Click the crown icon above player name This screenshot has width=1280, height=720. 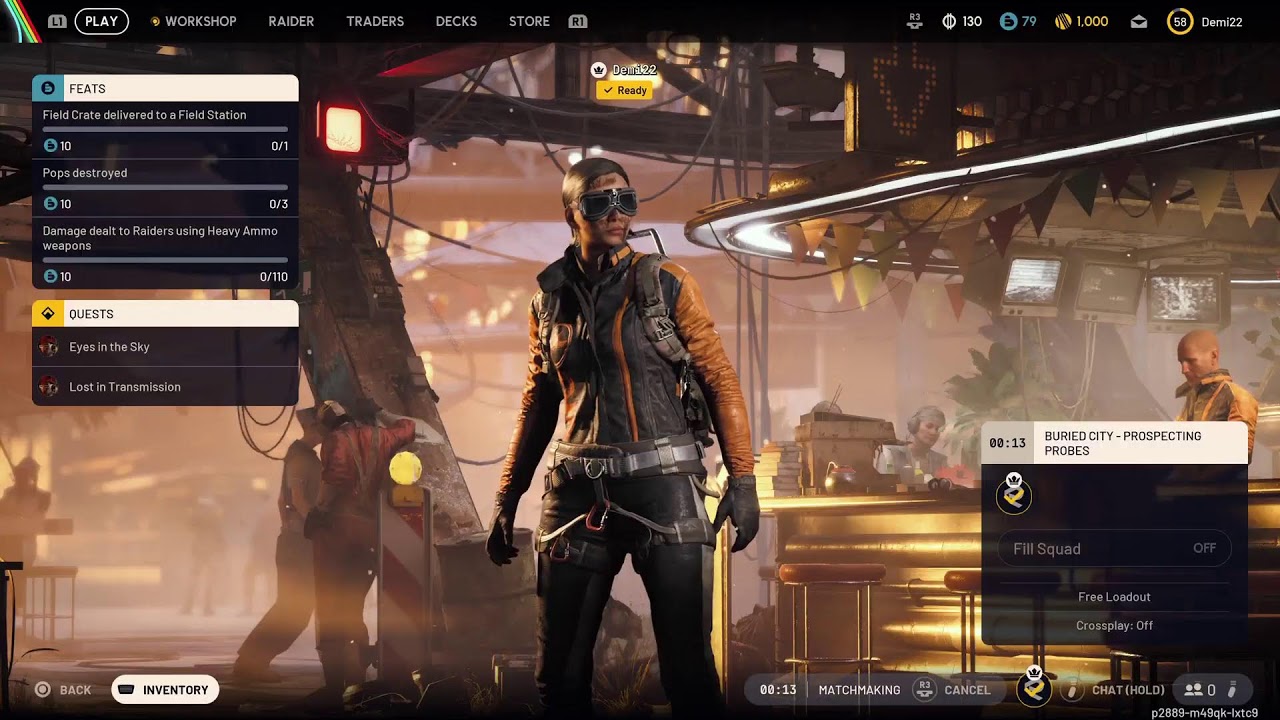(x=598, y=70)
